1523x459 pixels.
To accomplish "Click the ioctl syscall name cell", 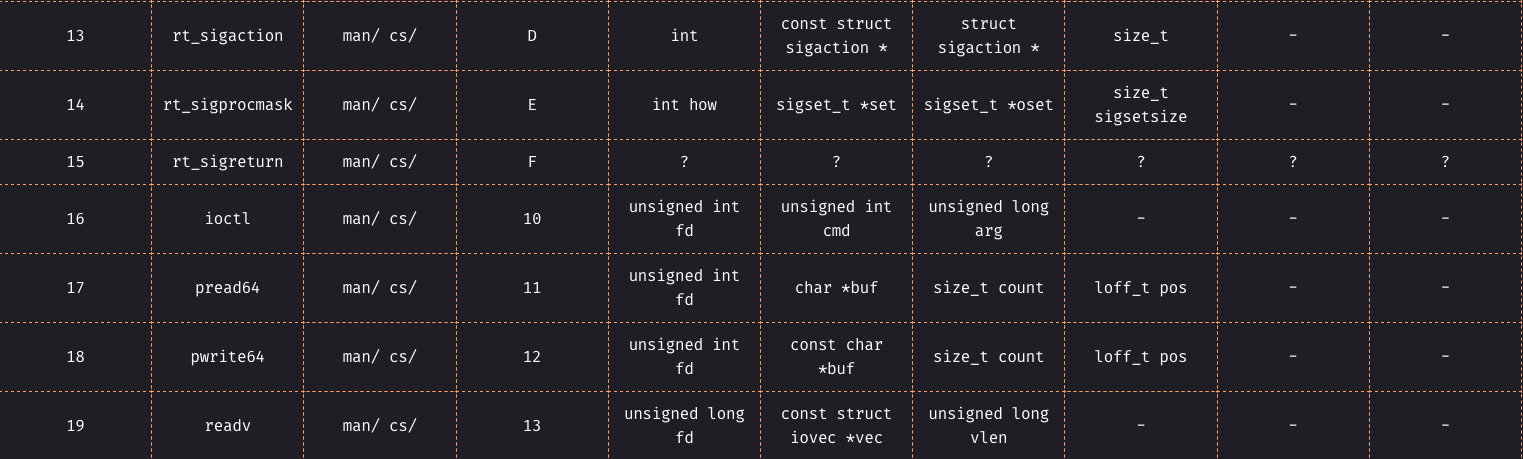I will (x=228, y=219).
